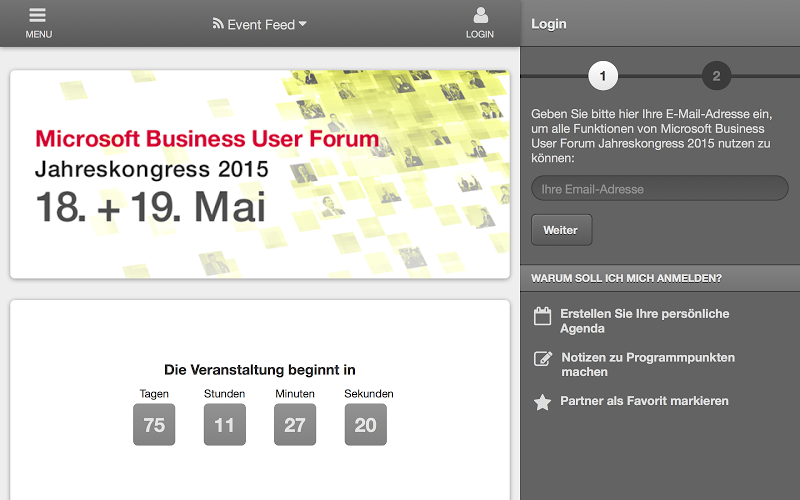
Task: Open the Microsoft Business User Forum banner
Action: [x=260, y=174]
